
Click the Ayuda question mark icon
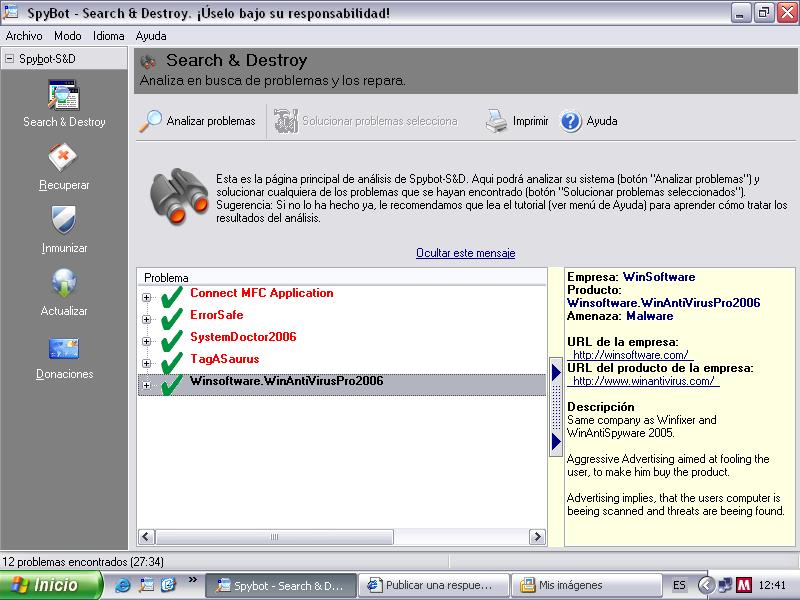pyautogui.click(x=571, y=121)
